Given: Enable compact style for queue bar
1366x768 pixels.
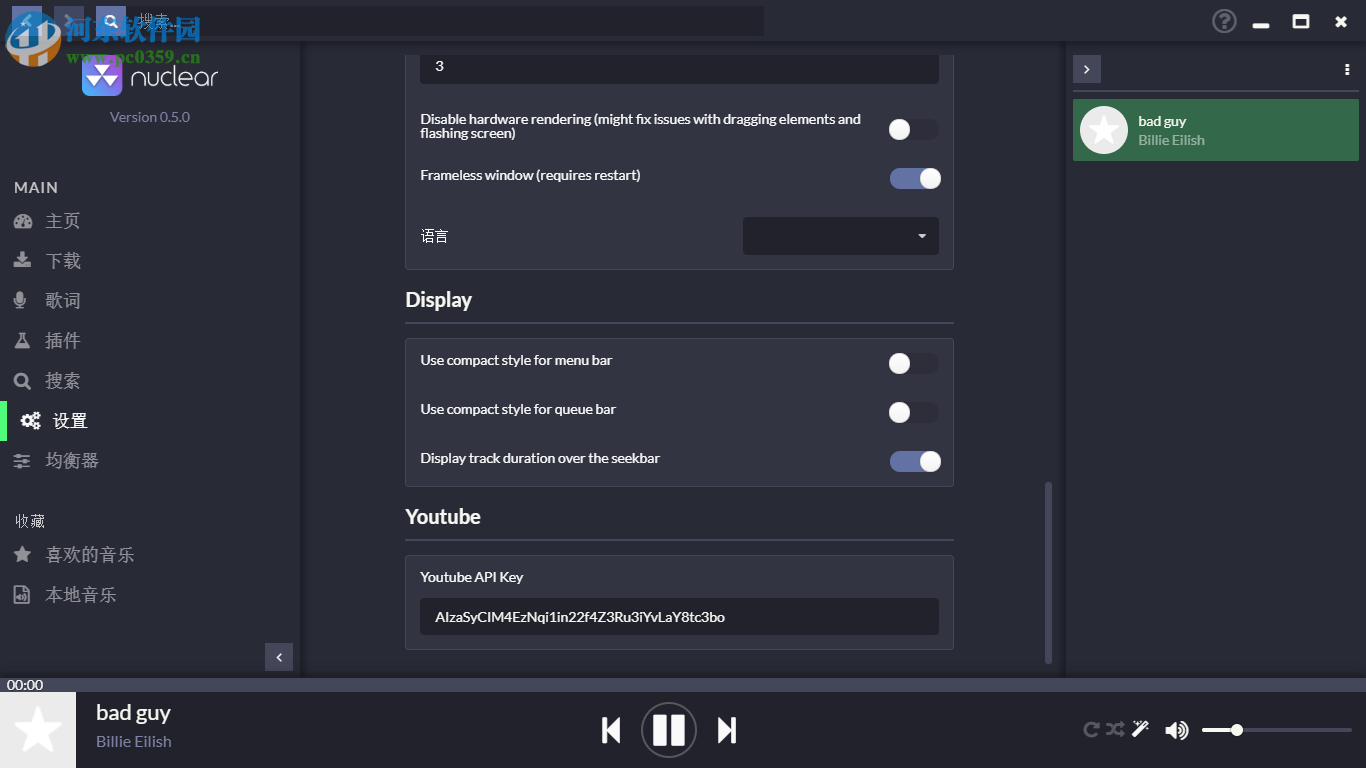Looking at the screenshot, I should (914, 412).
